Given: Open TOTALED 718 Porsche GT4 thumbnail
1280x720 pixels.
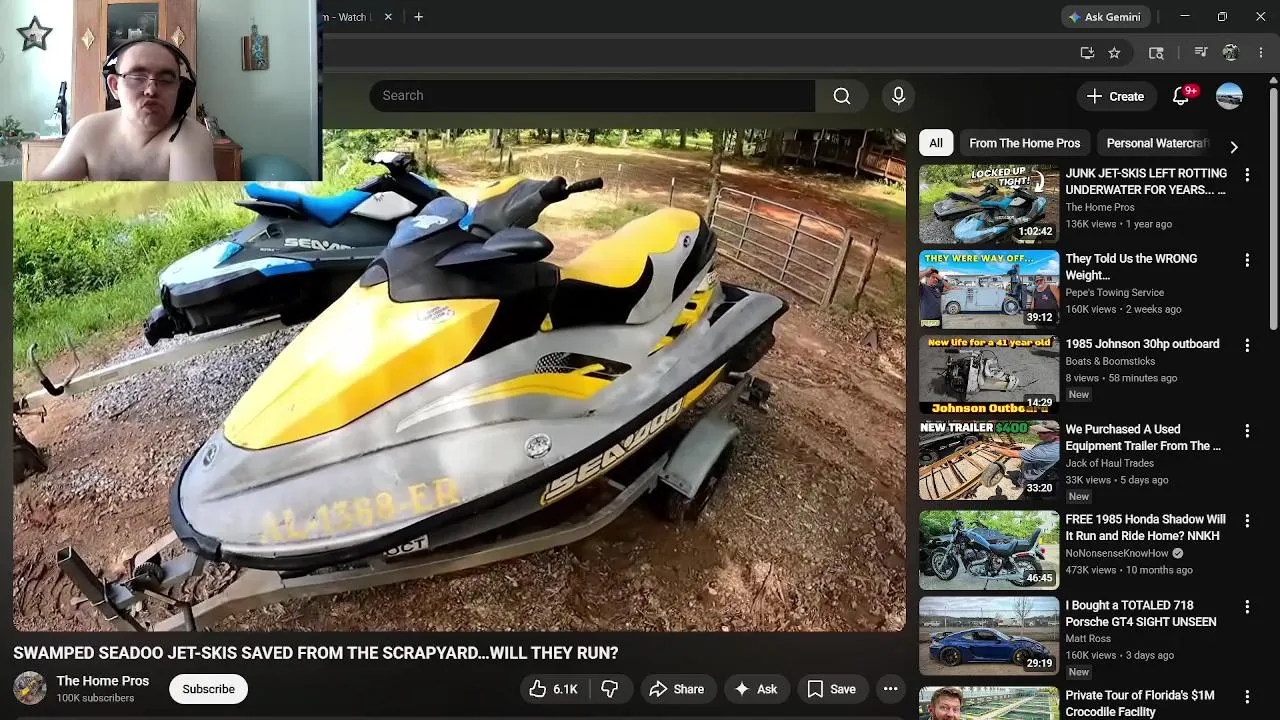Looking at the screenshot, I should [989, 636].
